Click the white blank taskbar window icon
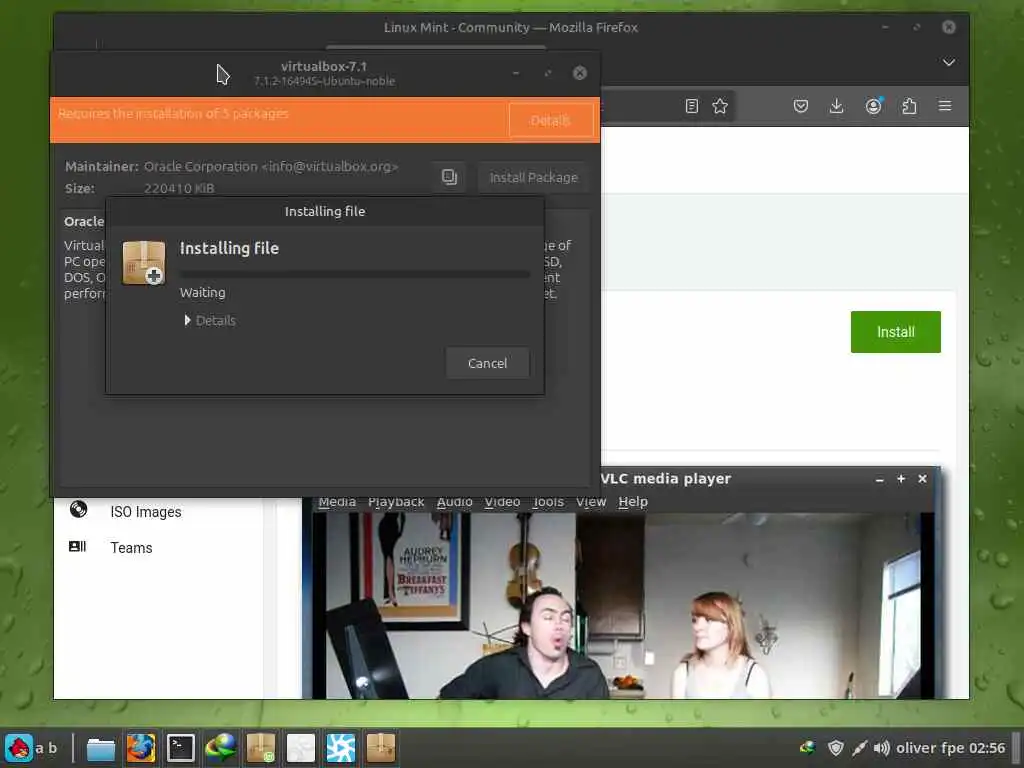This screenshot has width=1024, height=768. click(x=300, y=748)
